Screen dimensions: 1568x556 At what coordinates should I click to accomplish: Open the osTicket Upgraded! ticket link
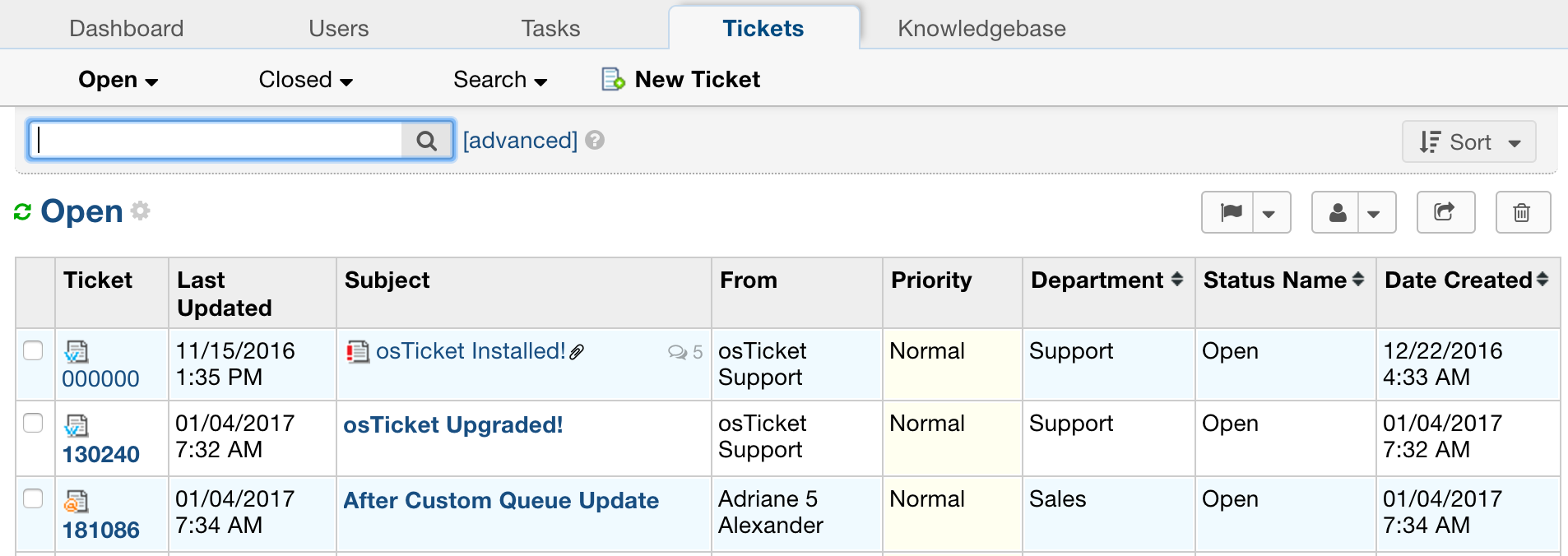pyautogui.click(x=452, y=425)
